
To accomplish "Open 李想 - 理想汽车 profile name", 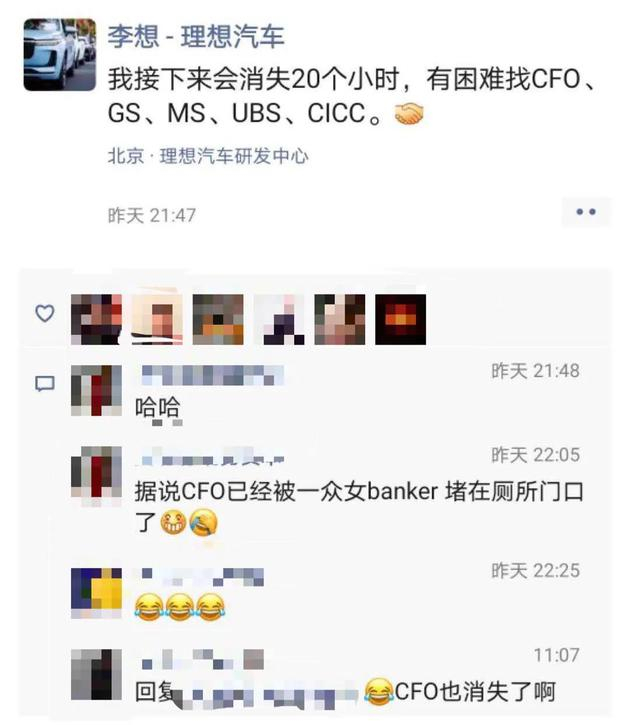I will point(196,36).
